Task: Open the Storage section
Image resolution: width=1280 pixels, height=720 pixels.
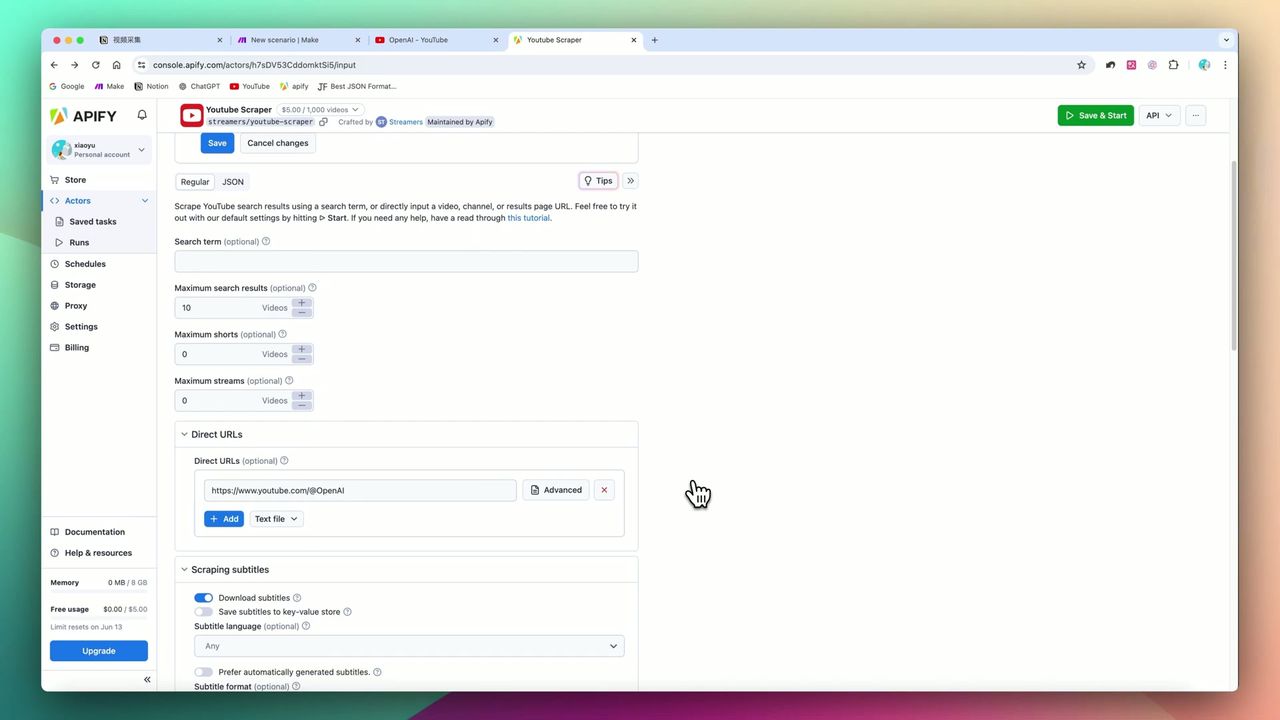Action: (79, 284)
